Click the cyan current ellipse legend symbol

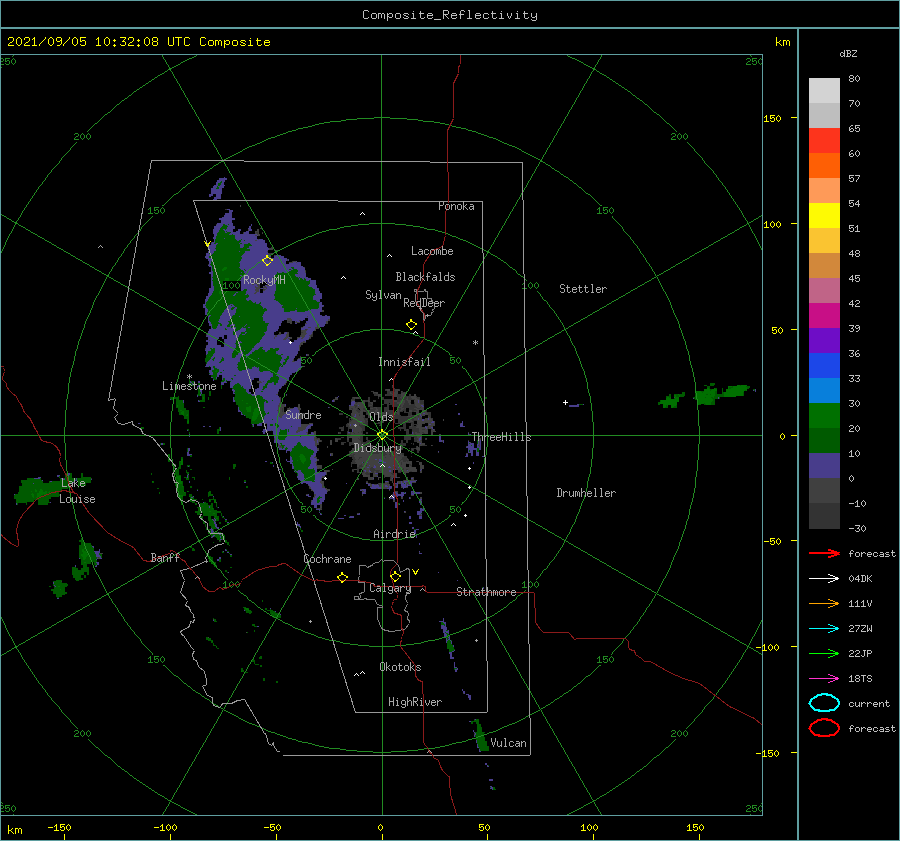pos(824,703)
